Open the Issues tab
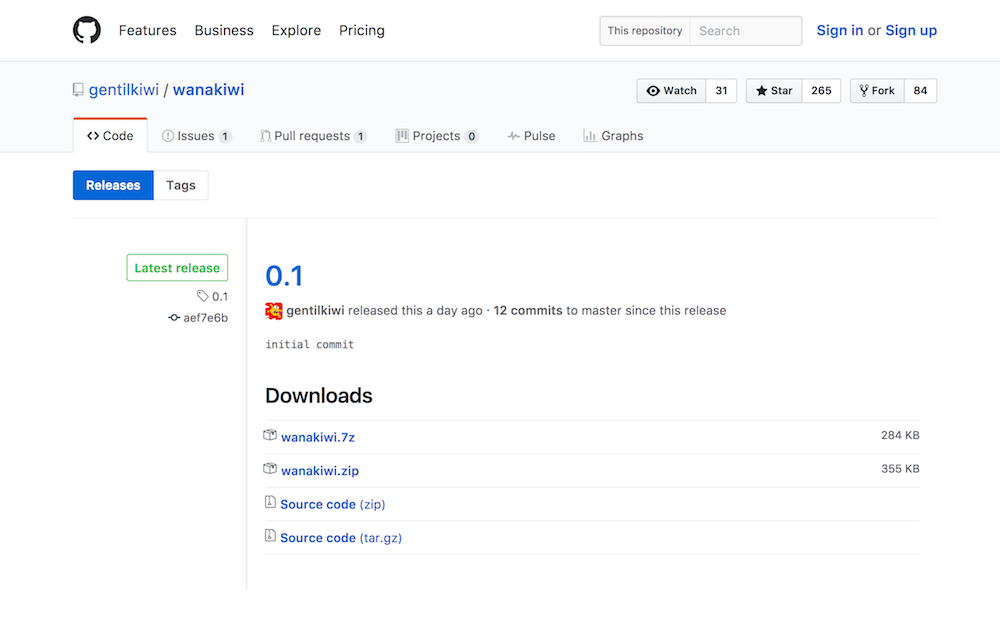This screenshot has width=1000, height=619. click(x=196, y=136)
